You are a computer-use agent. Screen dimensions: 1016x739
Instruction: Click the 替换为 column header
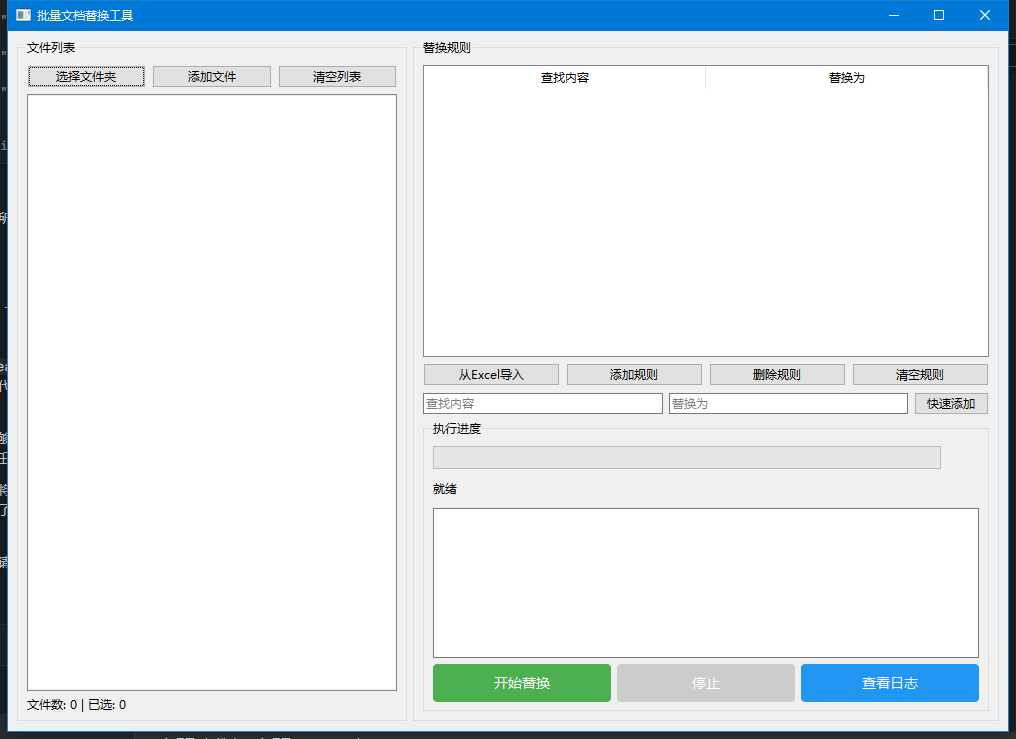point(847,78)
